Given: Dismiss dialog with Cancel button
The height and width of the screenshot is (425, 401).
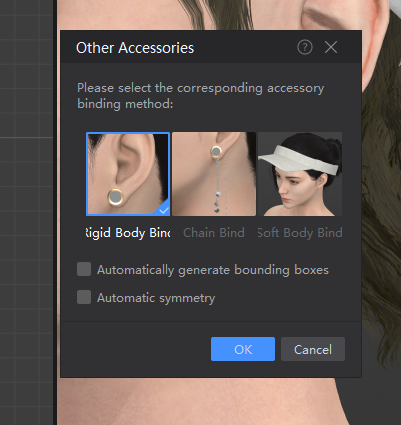Looking at the screenshot, I should (x=313, y=349).
